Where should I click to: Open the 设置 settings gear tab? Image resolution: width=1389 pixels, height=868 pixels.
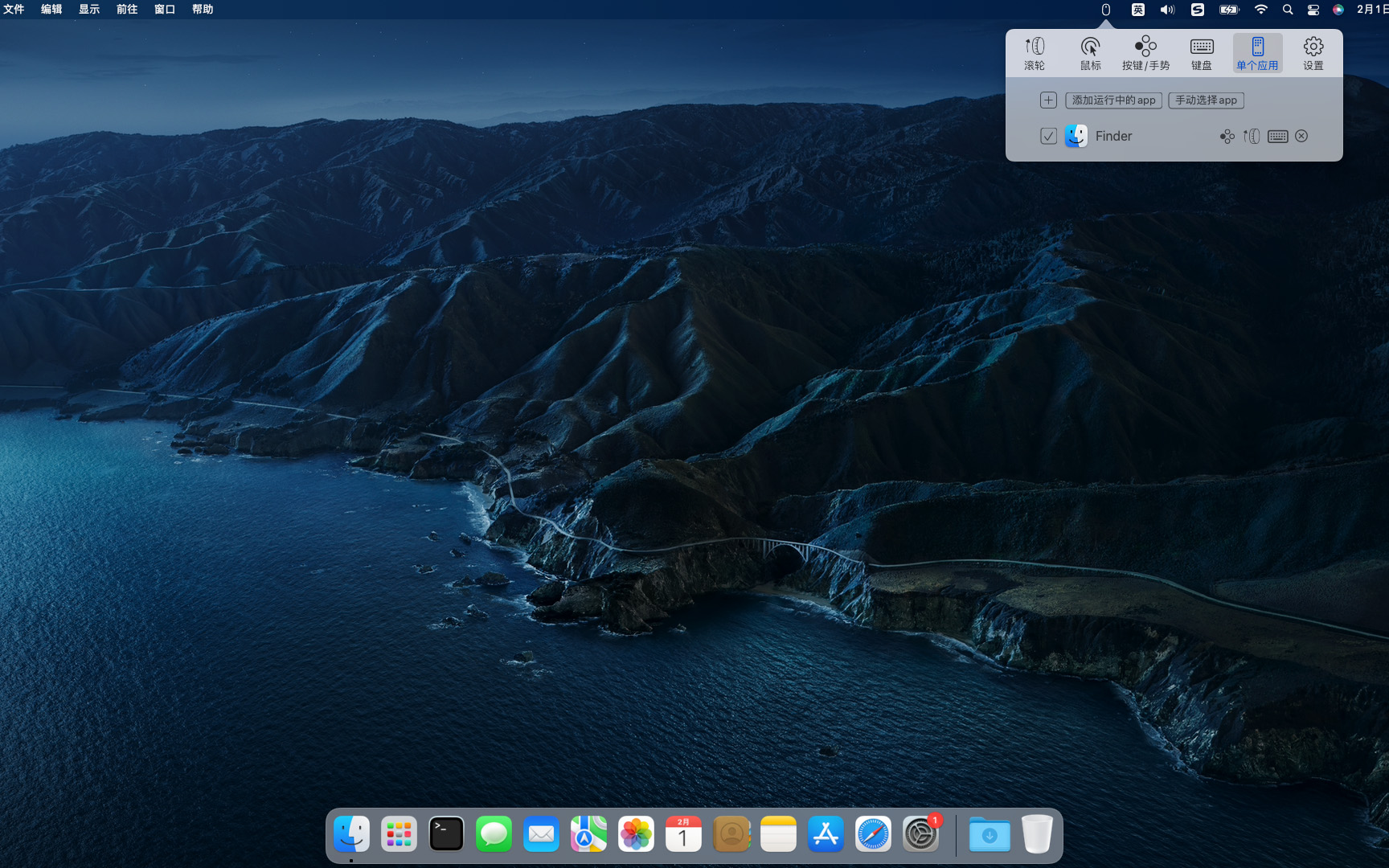click(x=1313, y=53)
